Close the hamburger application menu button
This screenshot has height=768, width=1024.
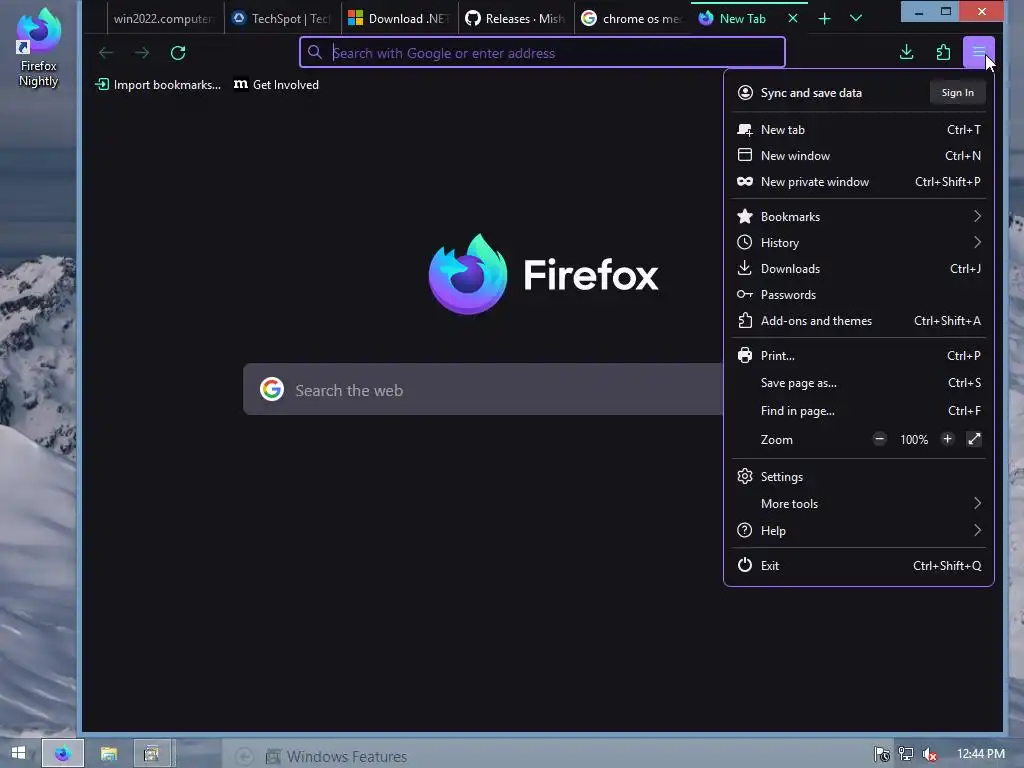[x=978, y=52]
